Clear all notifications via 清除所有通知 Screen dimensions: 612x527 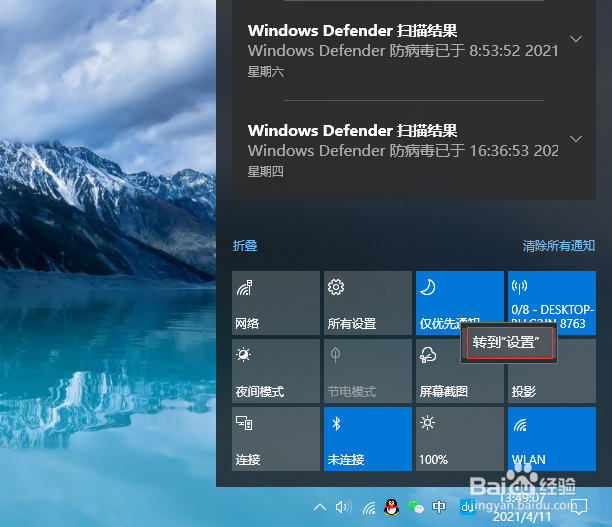click(559, 246)
